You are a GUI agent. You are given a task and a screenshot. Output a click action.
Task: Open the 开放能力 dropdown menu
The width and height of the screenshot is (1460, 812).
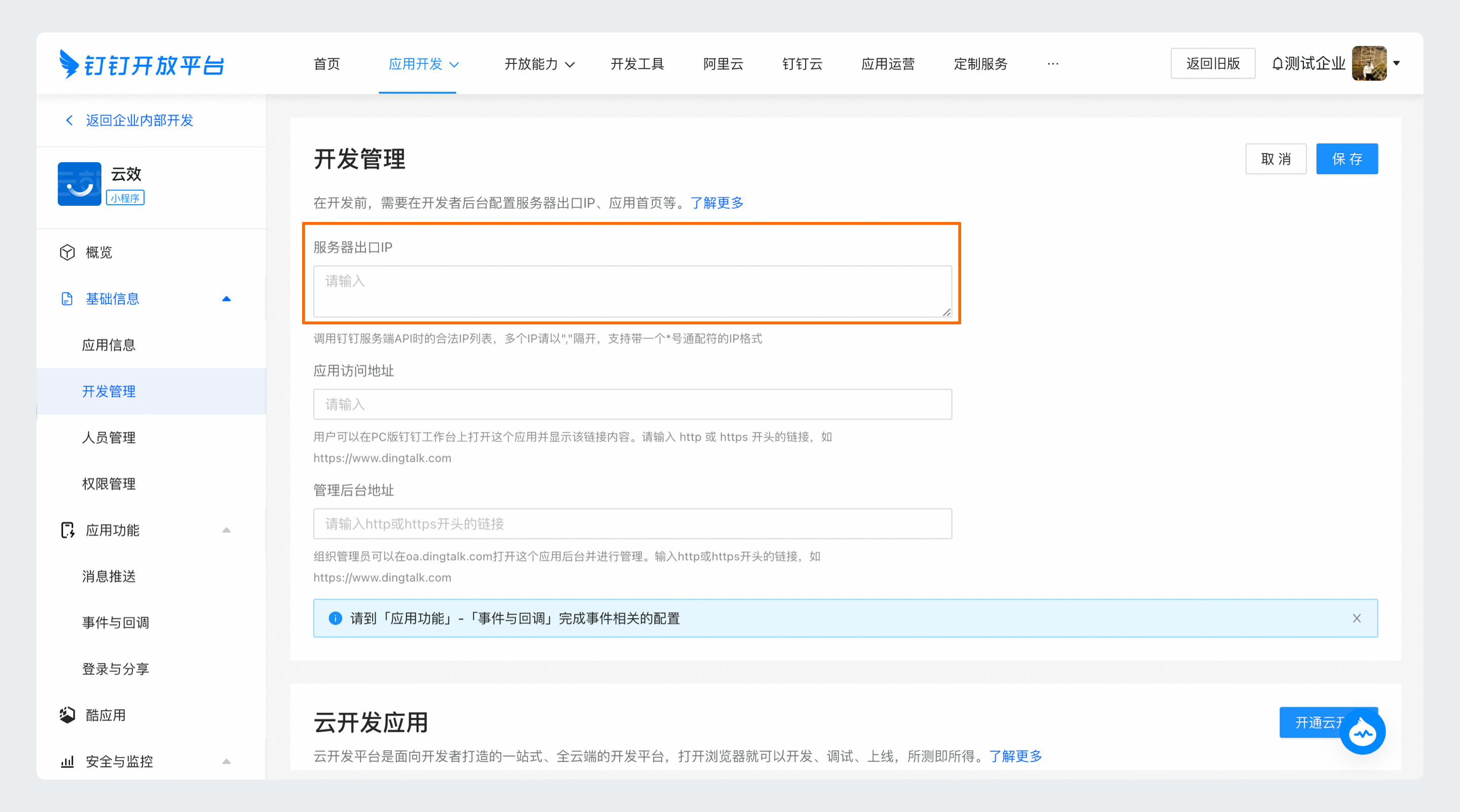click(539, 63)
